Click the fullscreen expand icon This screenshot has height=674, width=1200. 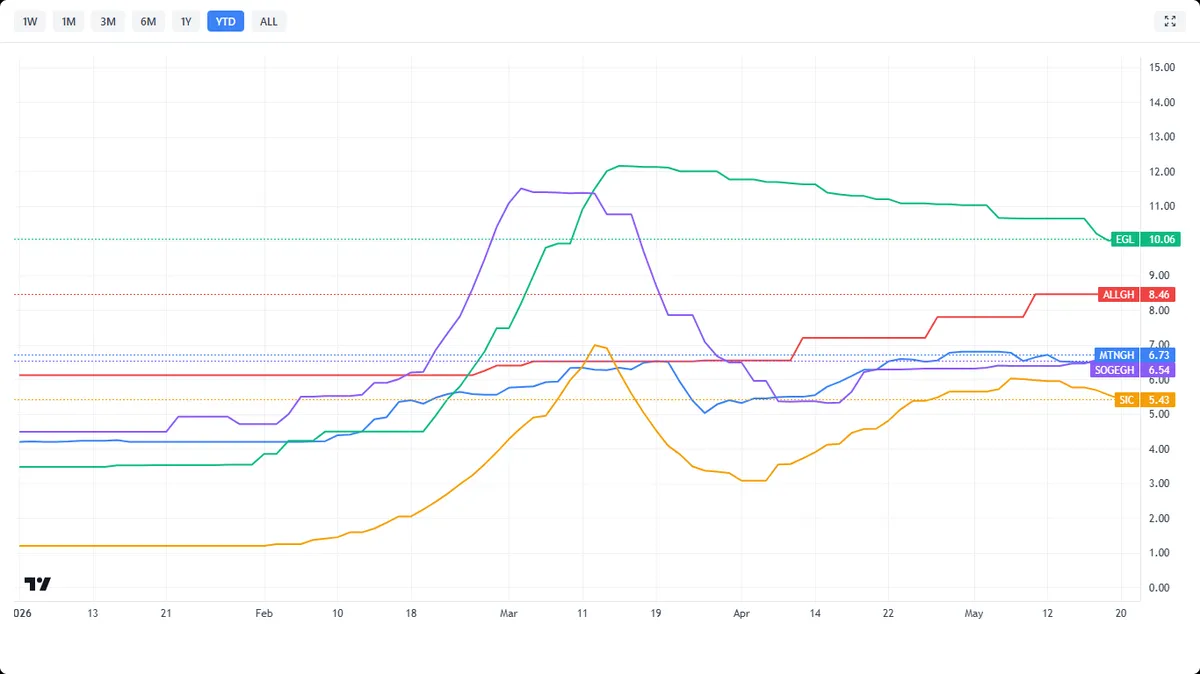1170,21
